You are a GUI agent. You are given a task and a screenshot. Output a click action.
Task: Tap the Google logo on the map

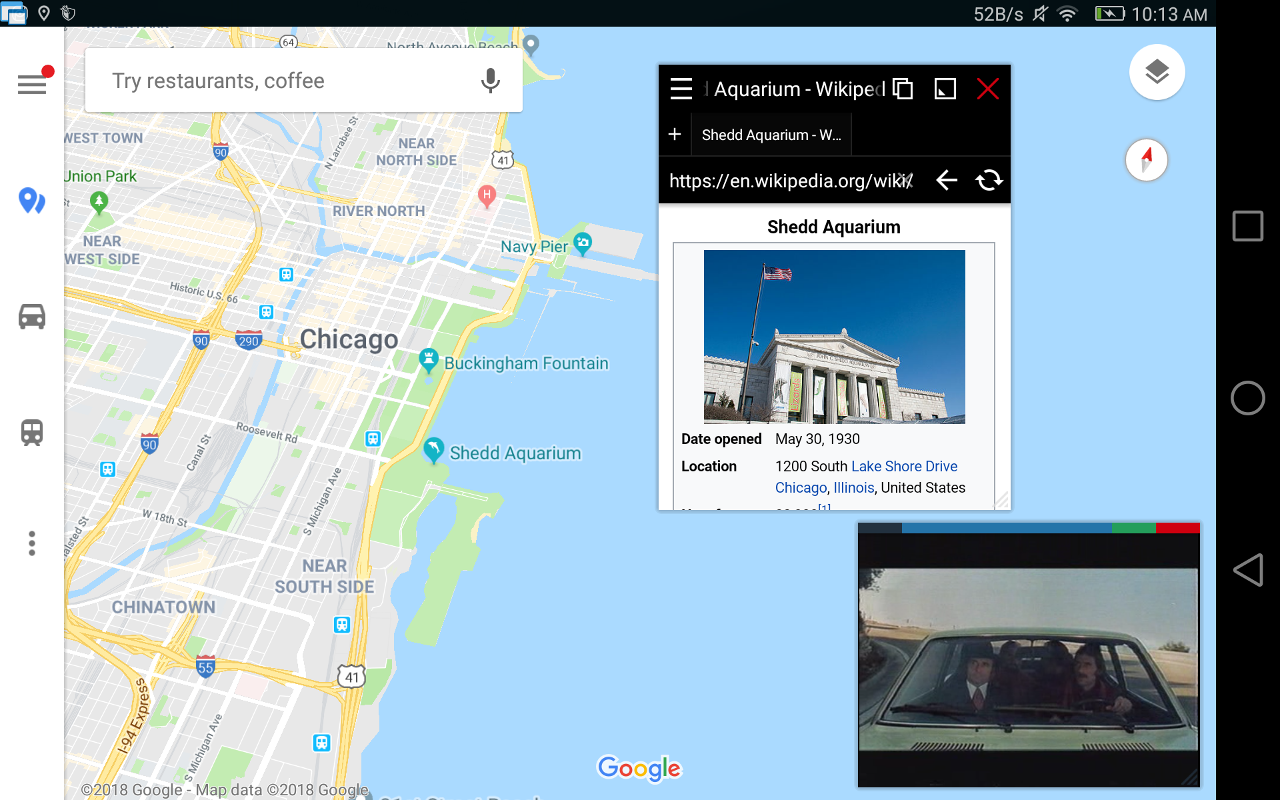[639, 769]
